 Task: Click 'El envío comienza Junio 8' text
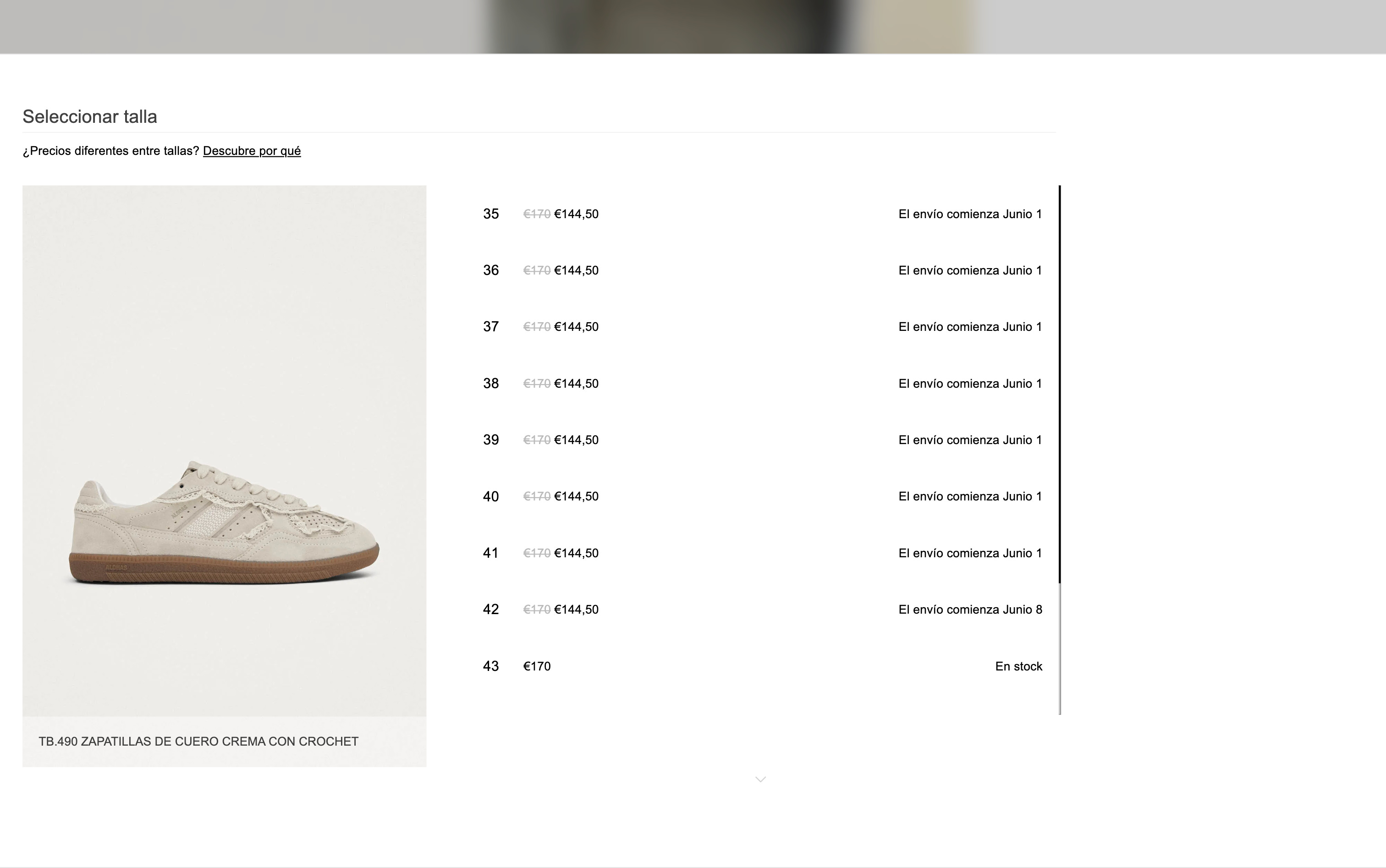tap(970, 610)
